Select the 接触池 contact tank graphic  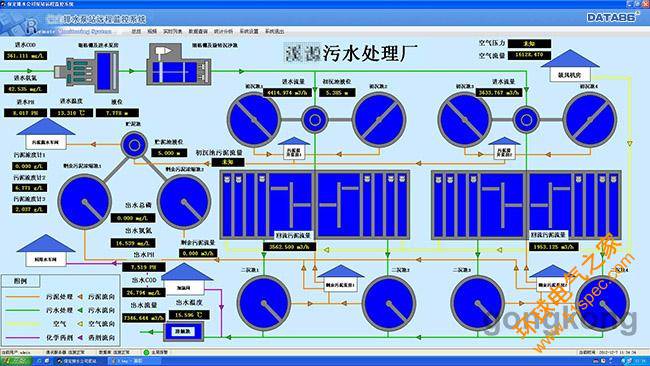coord(184,331)
